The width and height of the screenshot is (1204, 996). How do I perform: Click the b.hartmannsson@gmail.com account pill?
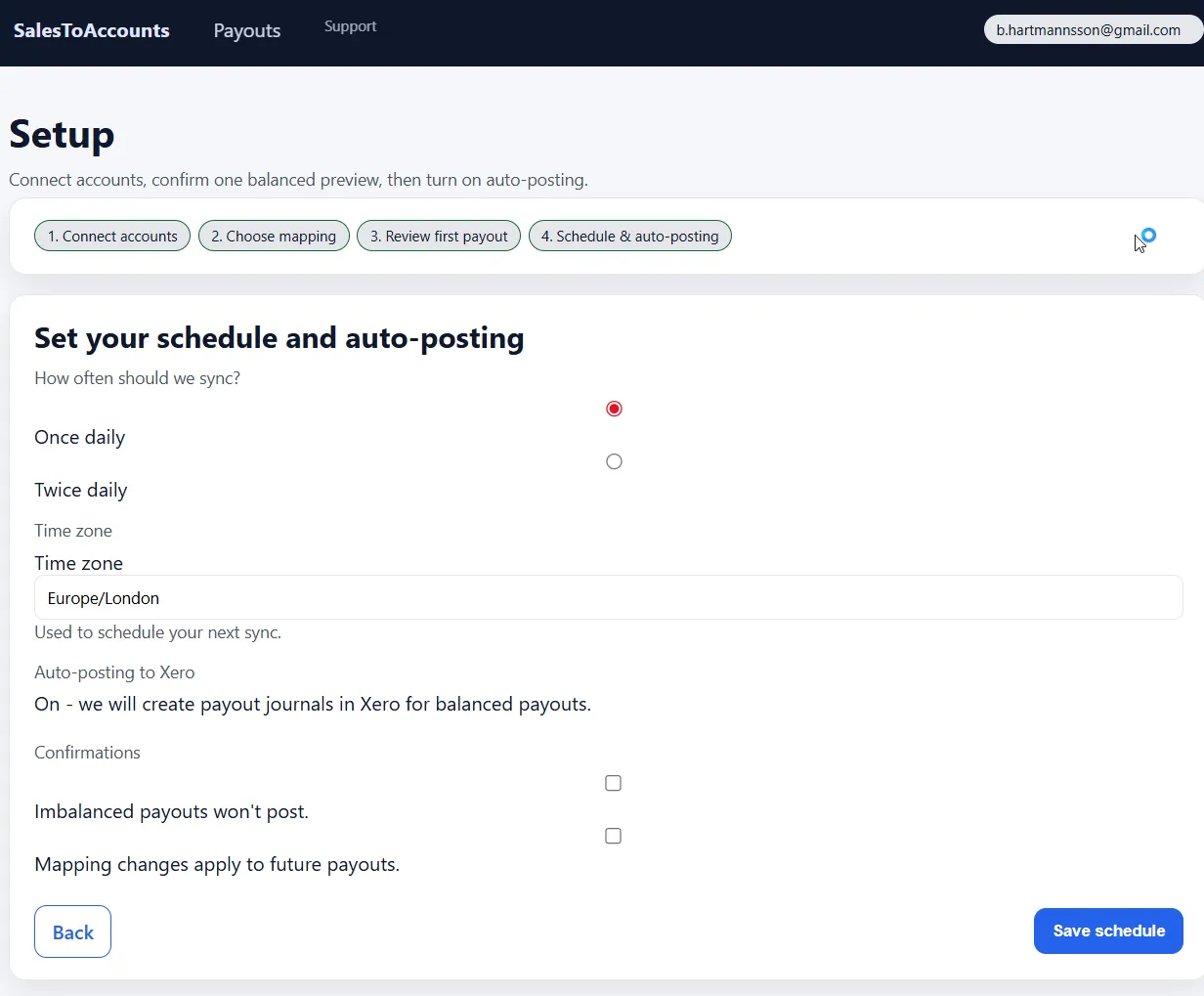(x=1092, y=29)
